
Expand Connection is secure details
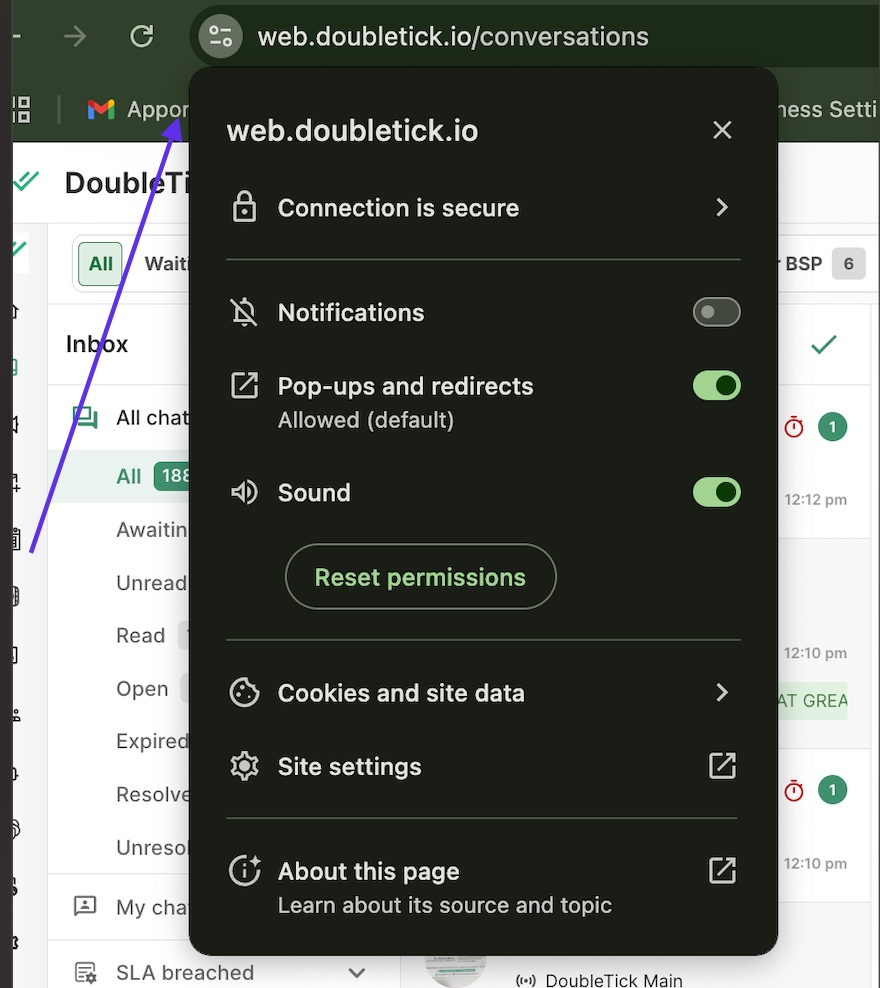coord(722,208)
